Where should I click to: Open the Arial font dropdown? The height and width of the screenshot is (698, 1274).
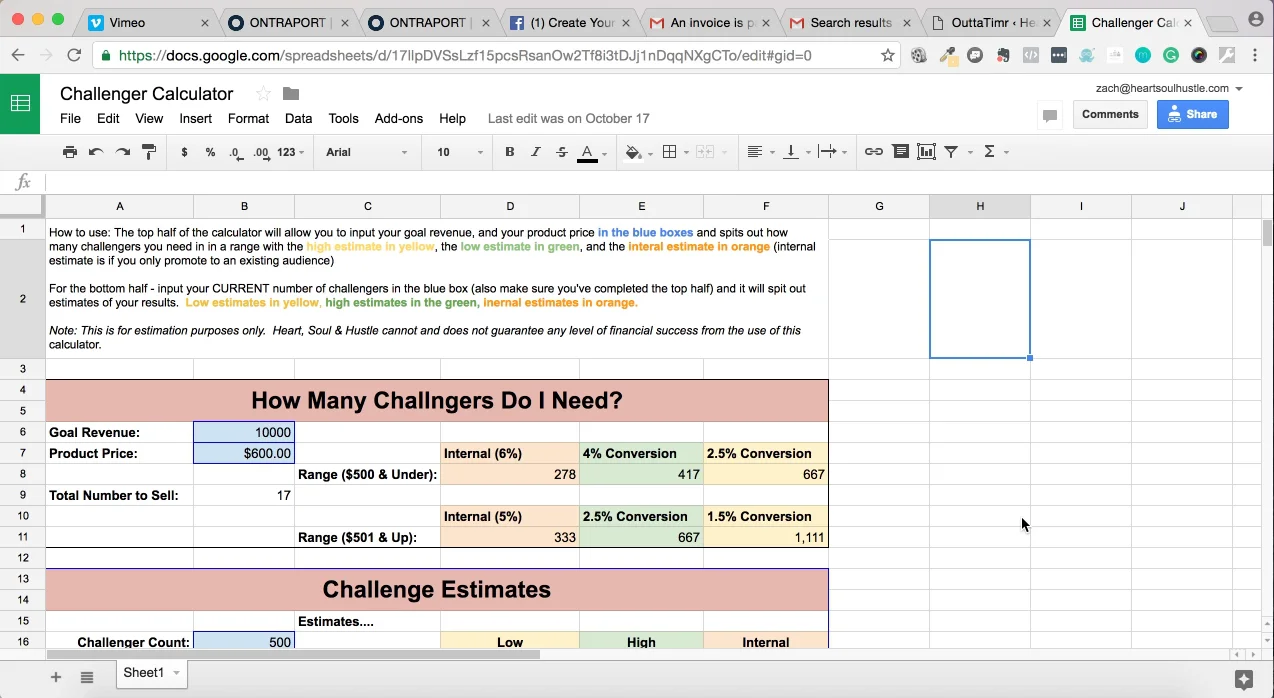pyautogui.click(x=366, y=152)
